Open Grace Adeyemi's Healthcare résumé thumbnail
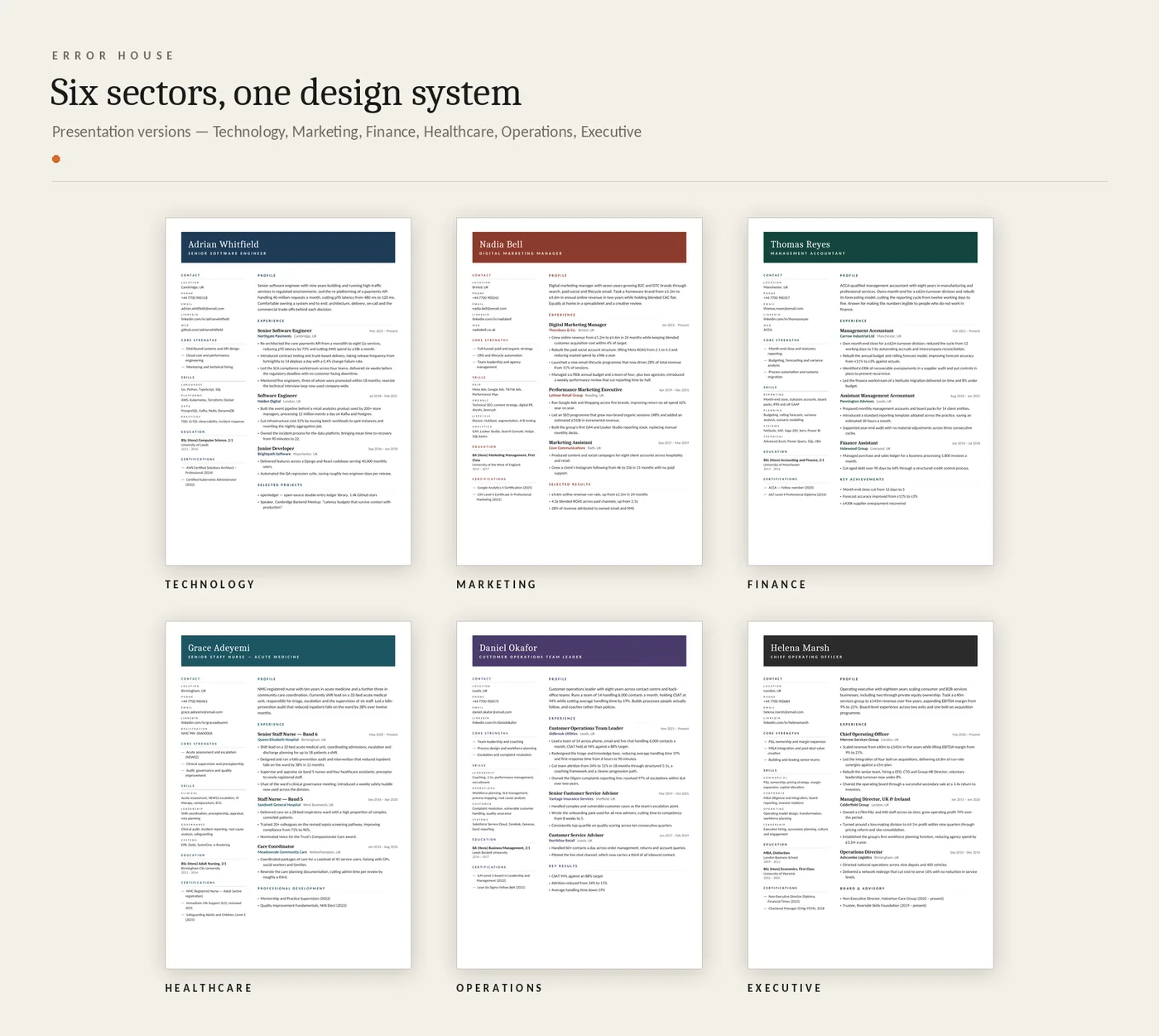 (x=288, y=795)
